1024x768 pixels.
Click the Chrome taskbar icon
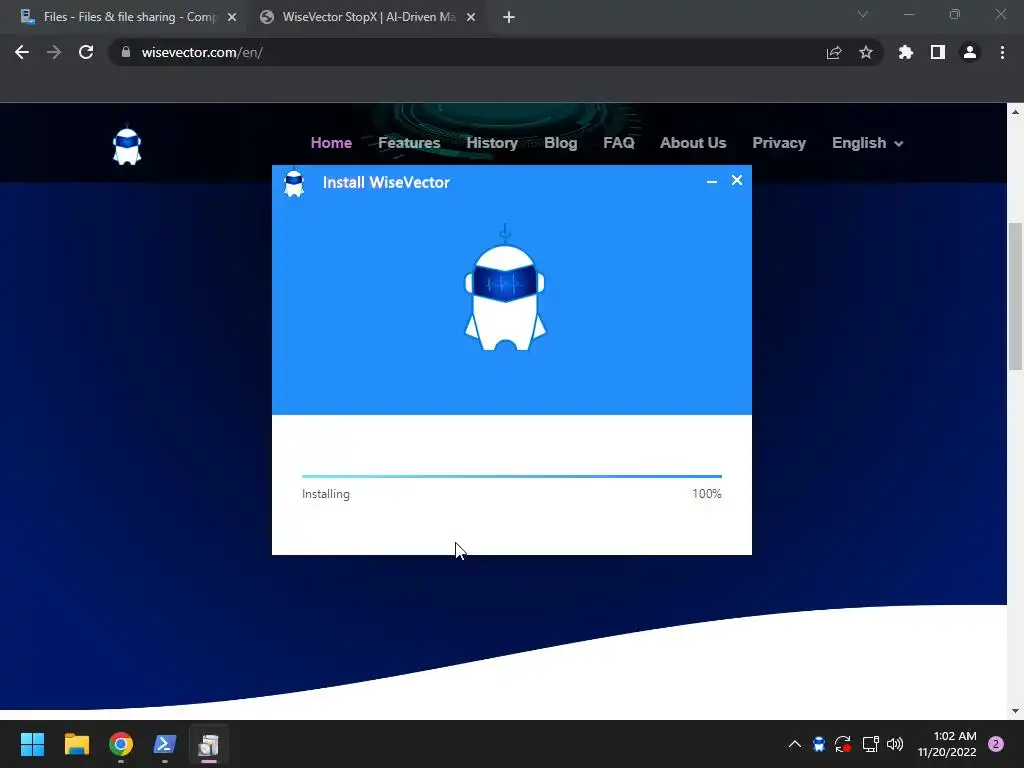[121, 744]
